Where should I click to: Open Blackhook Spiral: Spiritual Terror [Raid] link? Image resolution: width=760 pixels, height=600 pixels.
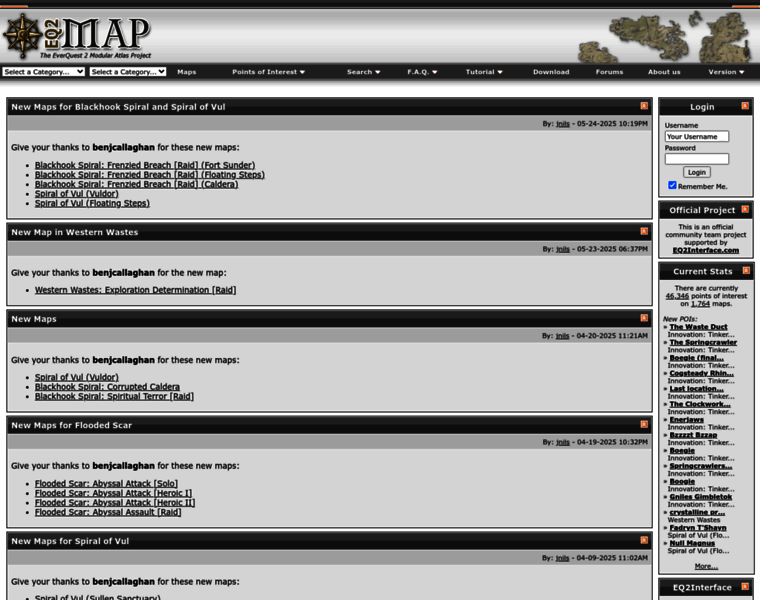click(114, 397)
